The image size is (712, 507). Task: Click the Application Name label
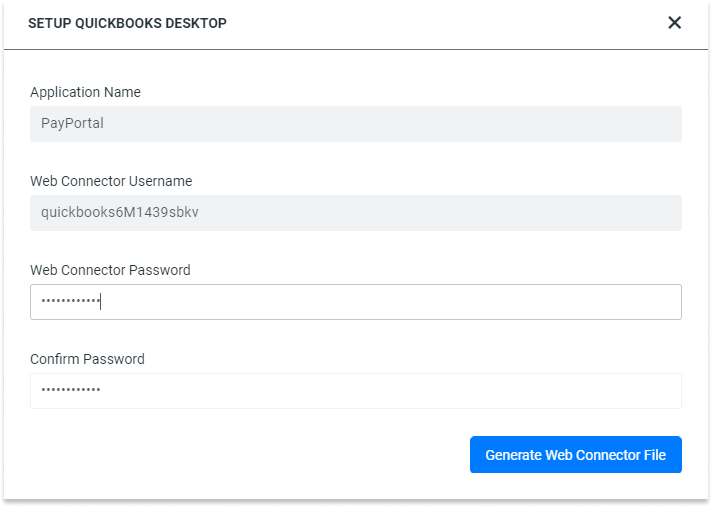click(x=85, y=92)
